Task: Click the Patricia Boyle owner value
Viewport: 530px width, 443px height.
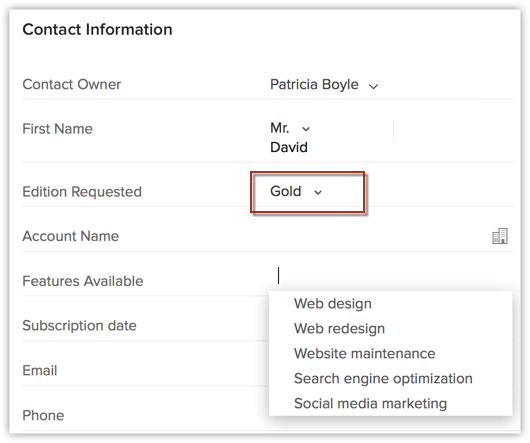Action: 314,84
